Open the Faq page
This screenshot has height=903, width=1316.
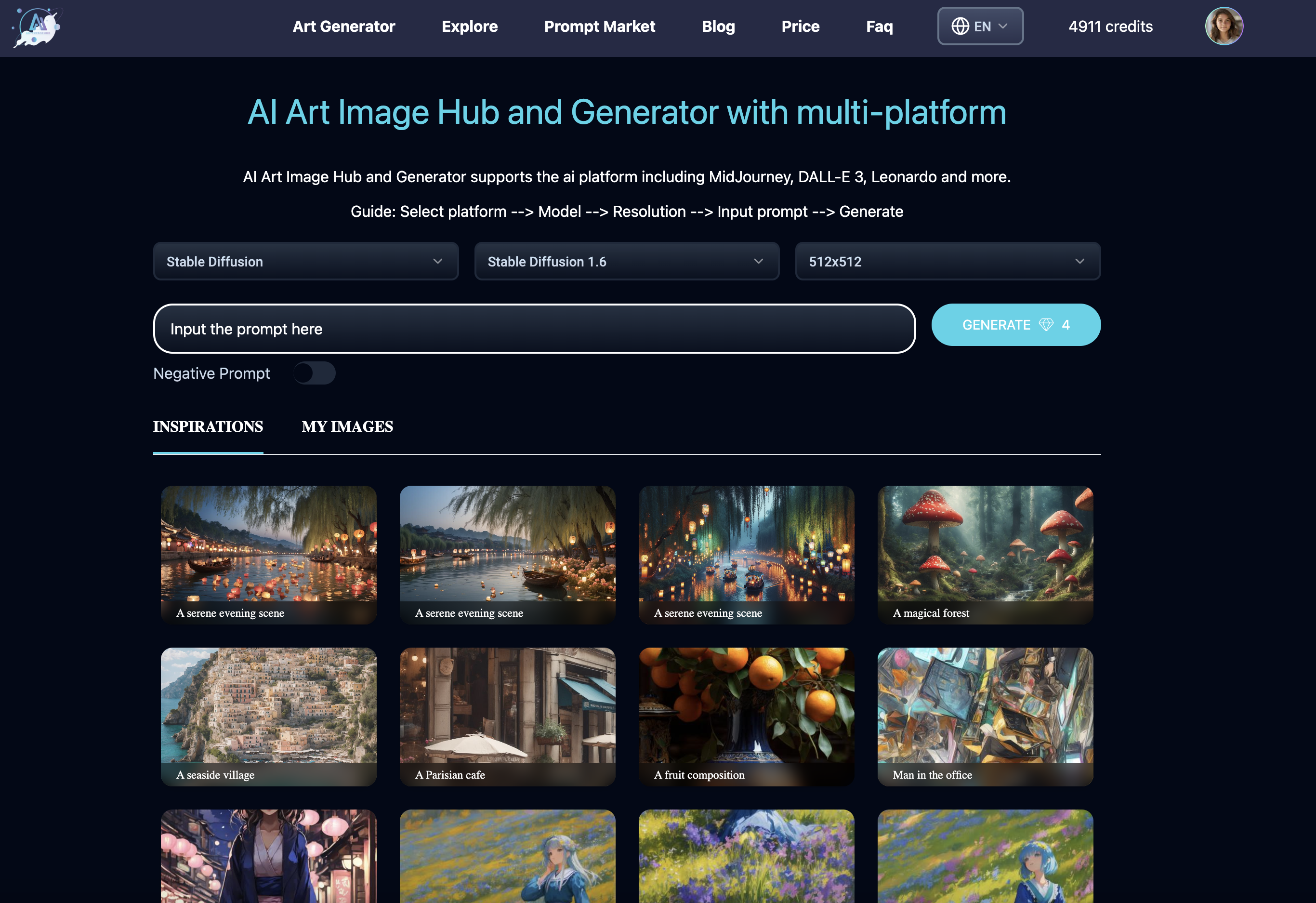(x=879, y=27)
